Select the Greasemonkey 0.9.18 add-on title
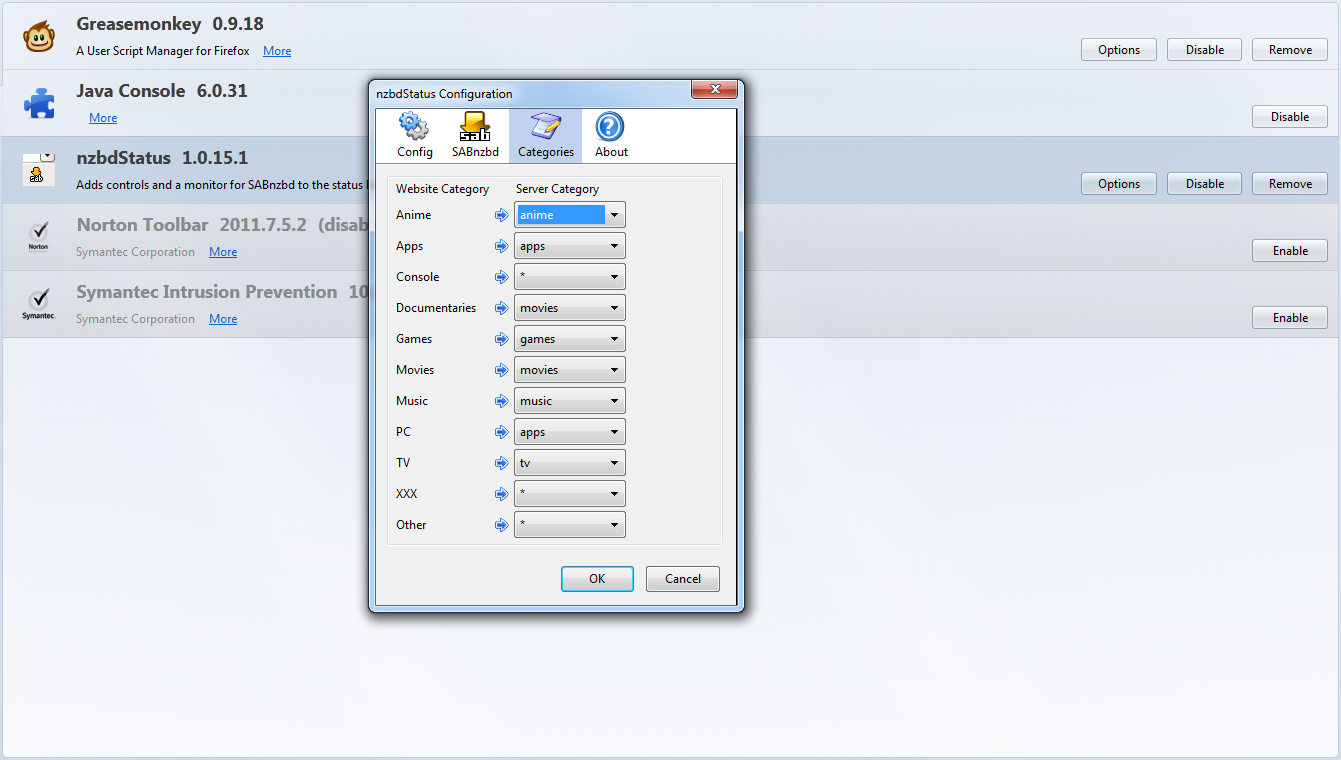The width and height of the screenshot is (1341, 760). [170, 24]
